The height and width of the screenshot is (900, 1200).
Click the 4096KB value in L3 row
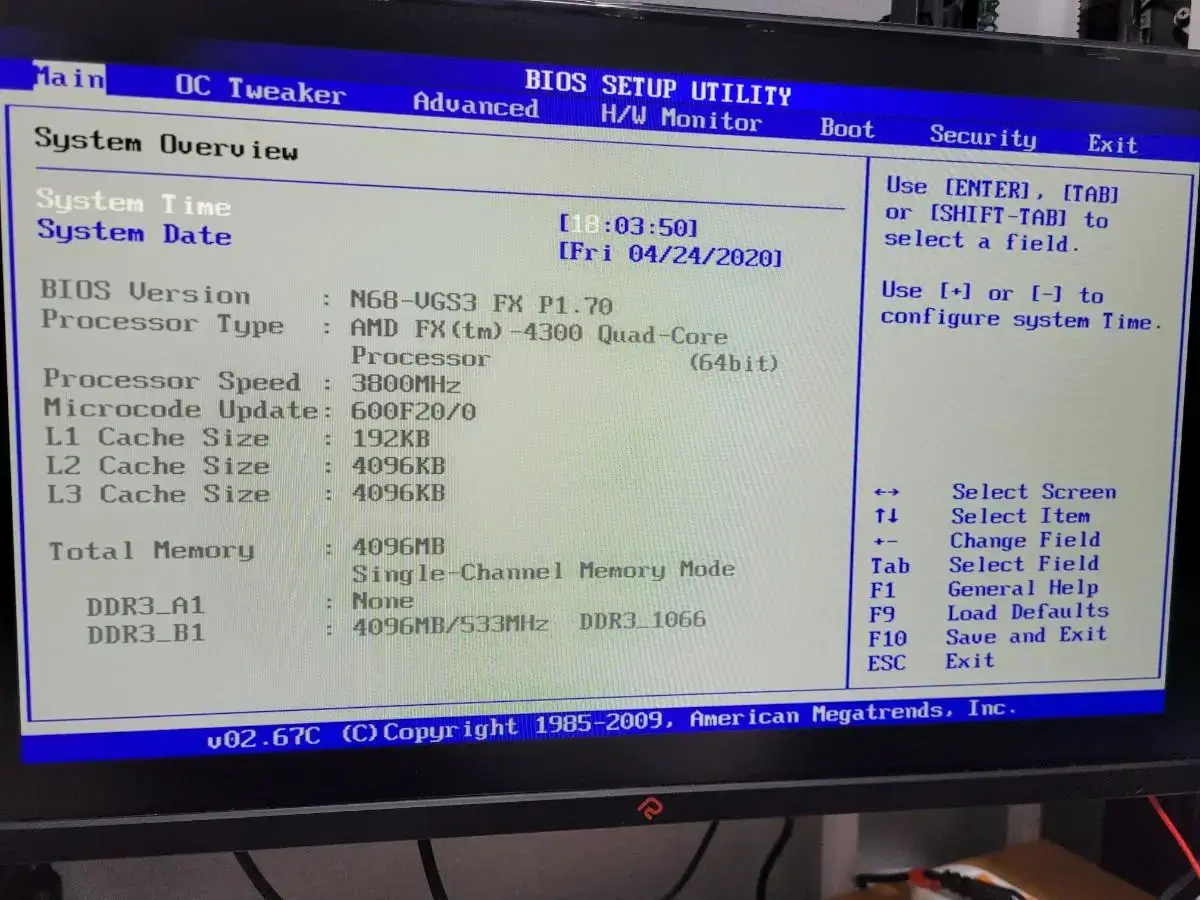399,493
